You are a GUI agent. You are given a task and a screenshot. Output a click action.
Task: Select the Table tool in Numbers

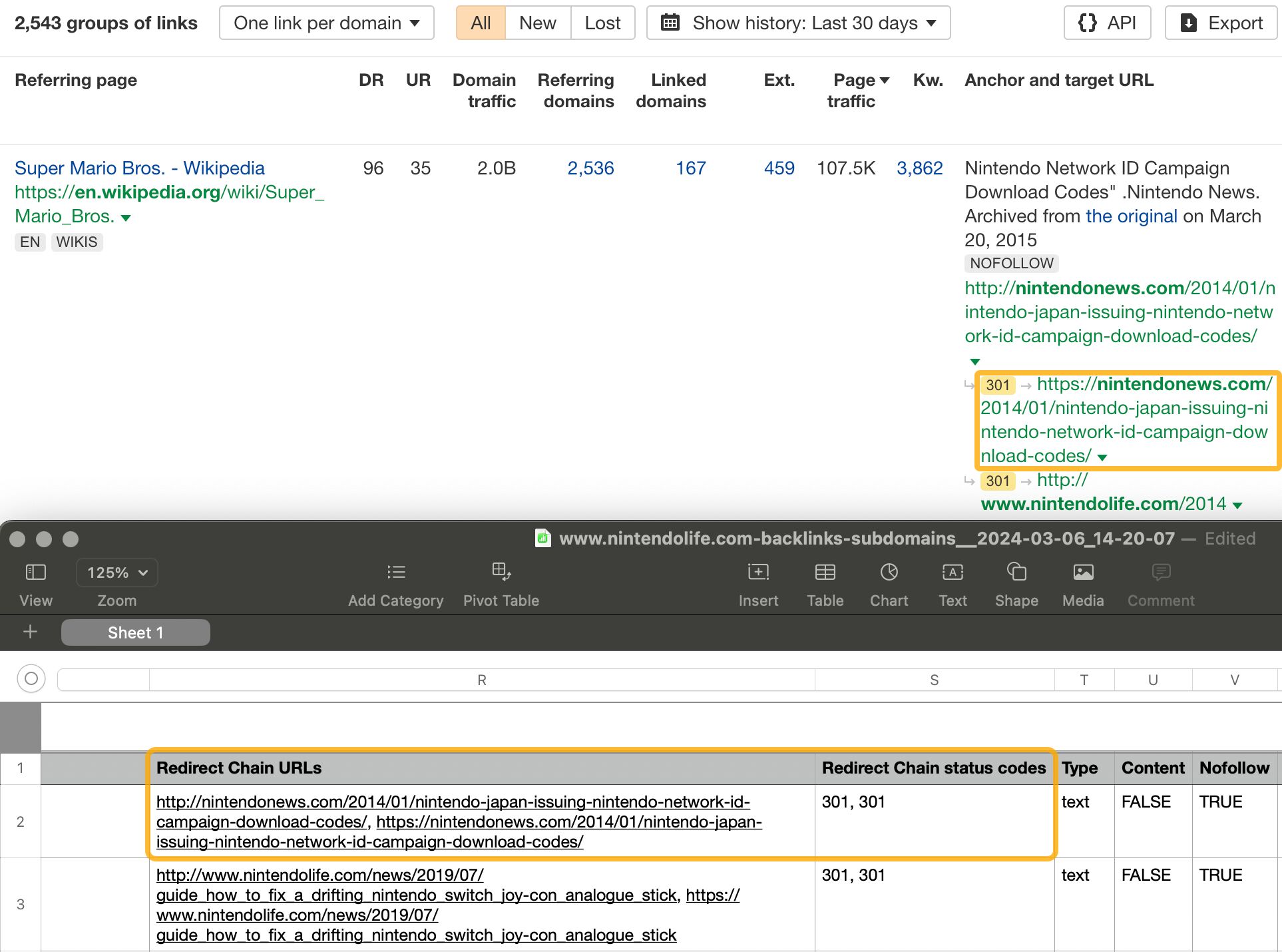point(825,583)
